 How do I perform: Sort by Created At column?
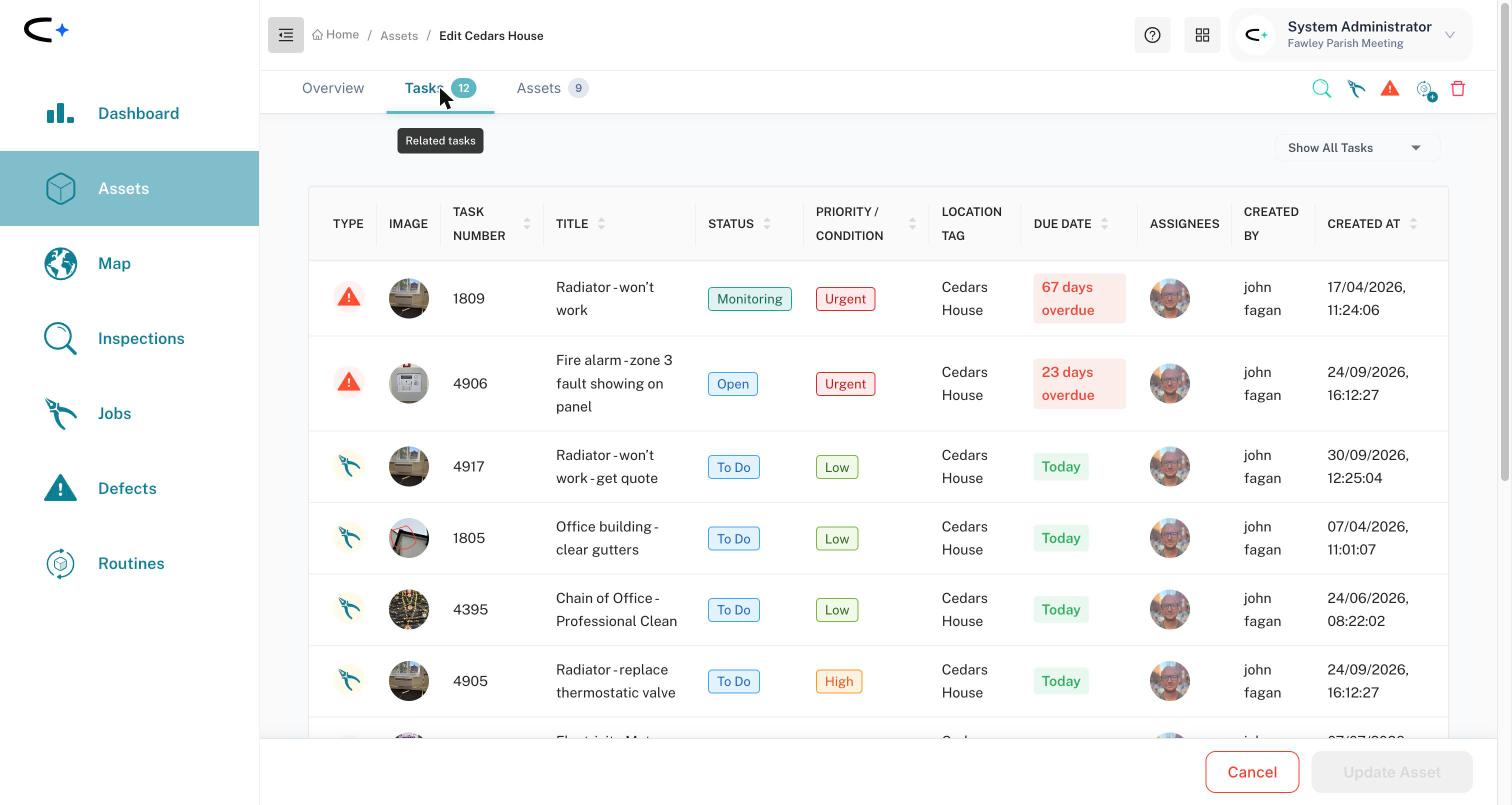click(x=1413, y=224)
